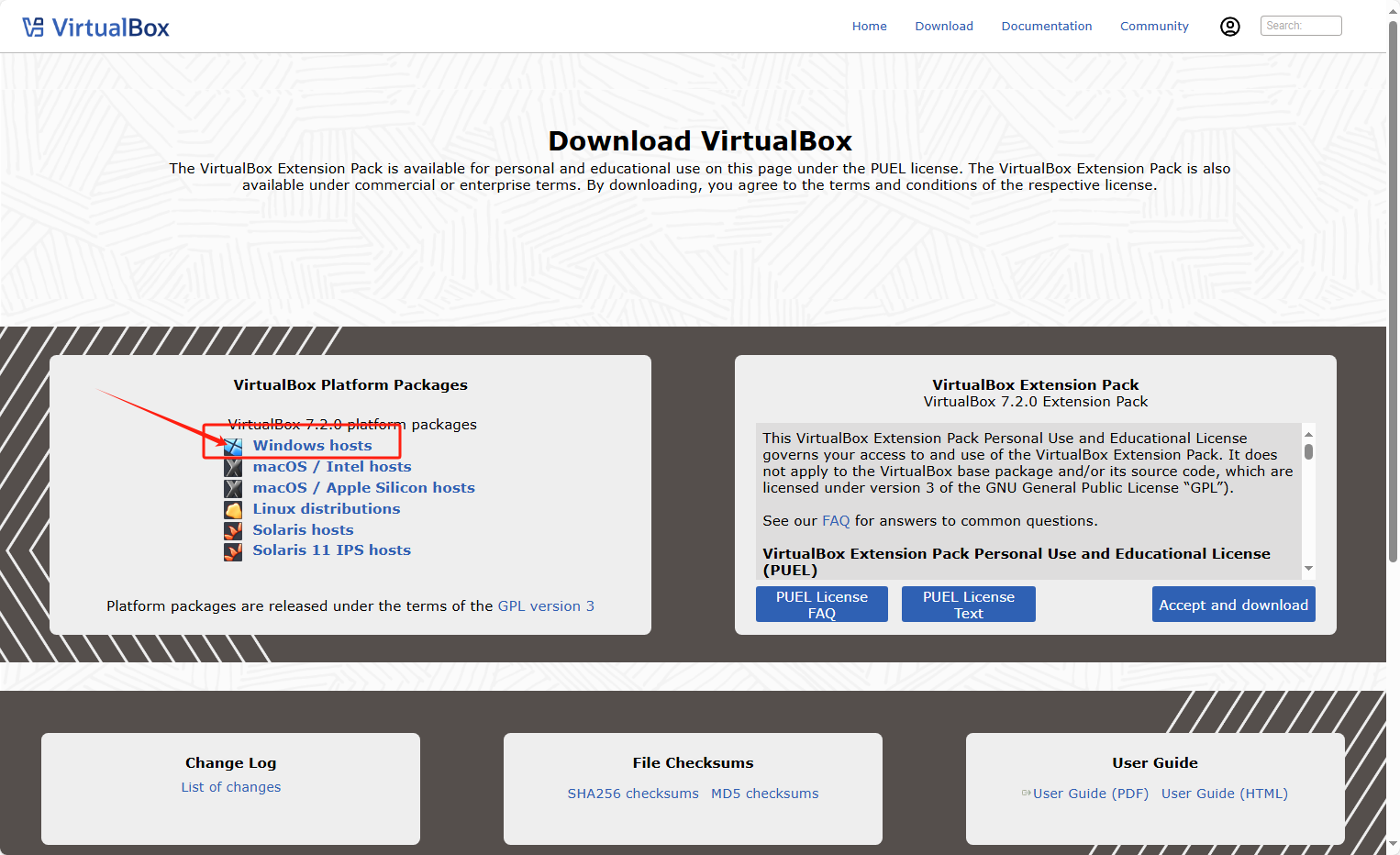Click the Solaris 11 IPS hosts icon

(234, 551)
